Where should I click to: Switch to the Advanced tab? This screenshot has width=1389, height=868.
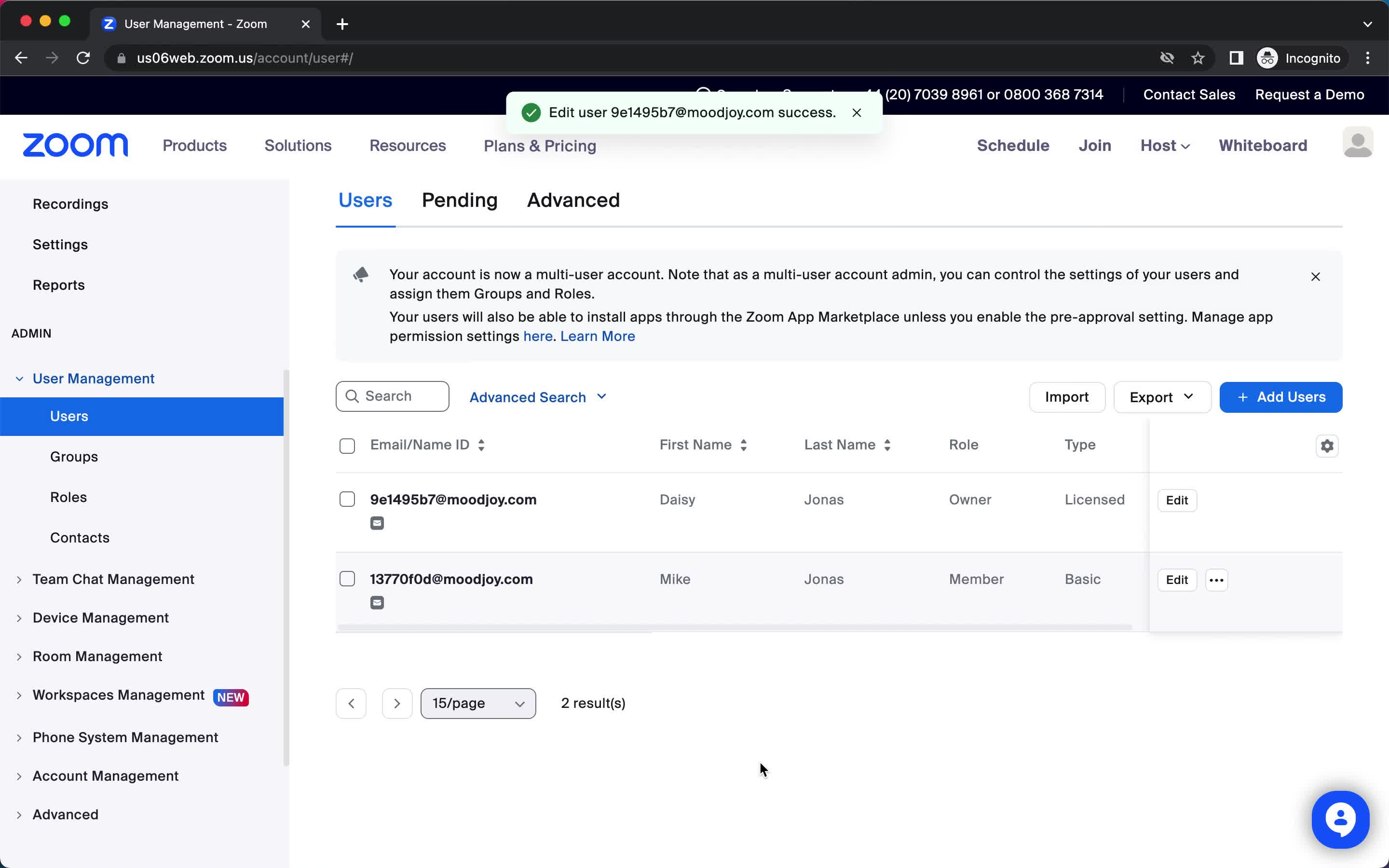tap(573, 200)
